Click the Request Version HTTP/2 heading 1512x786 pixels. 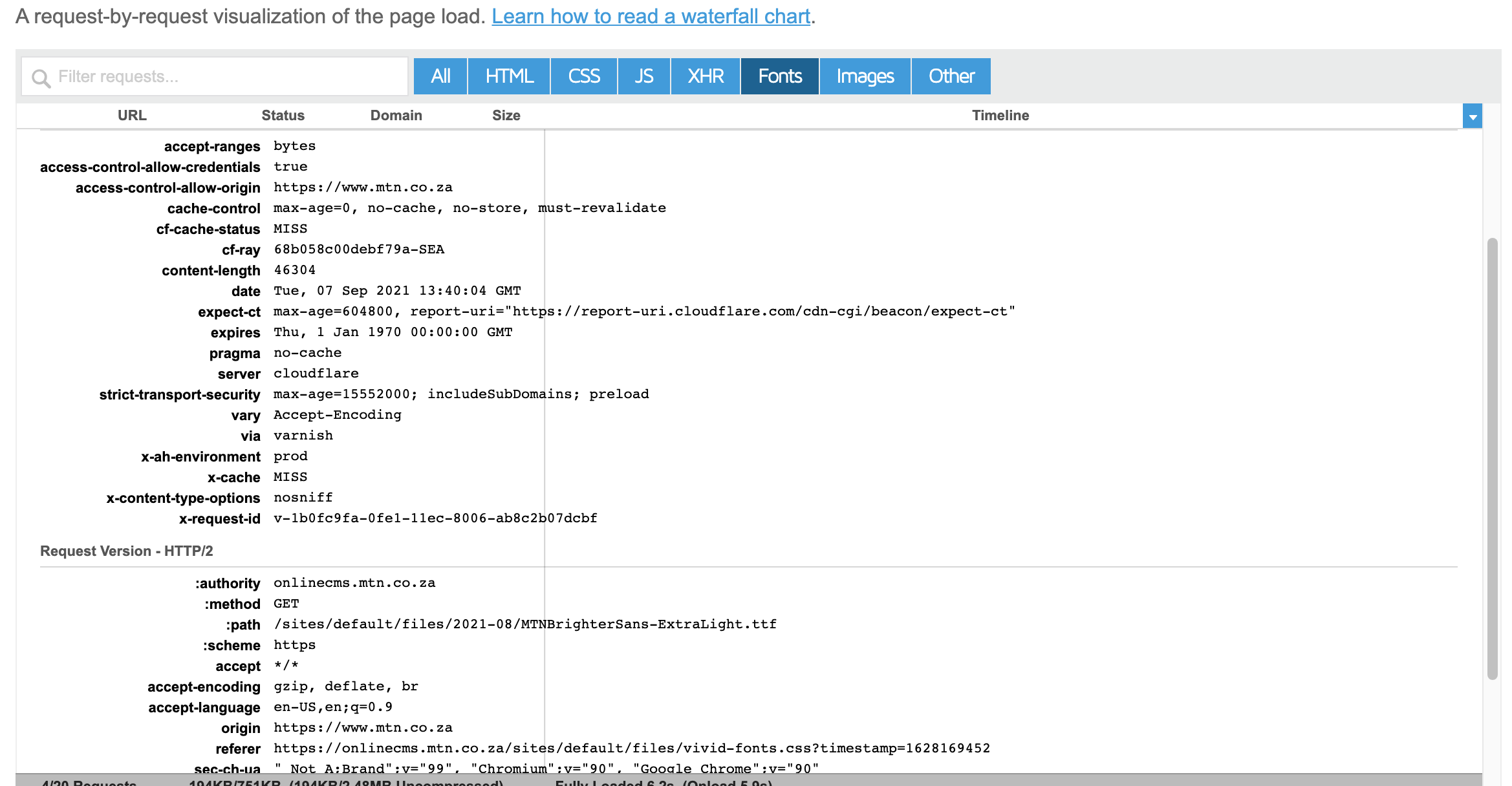coord(127,551)
